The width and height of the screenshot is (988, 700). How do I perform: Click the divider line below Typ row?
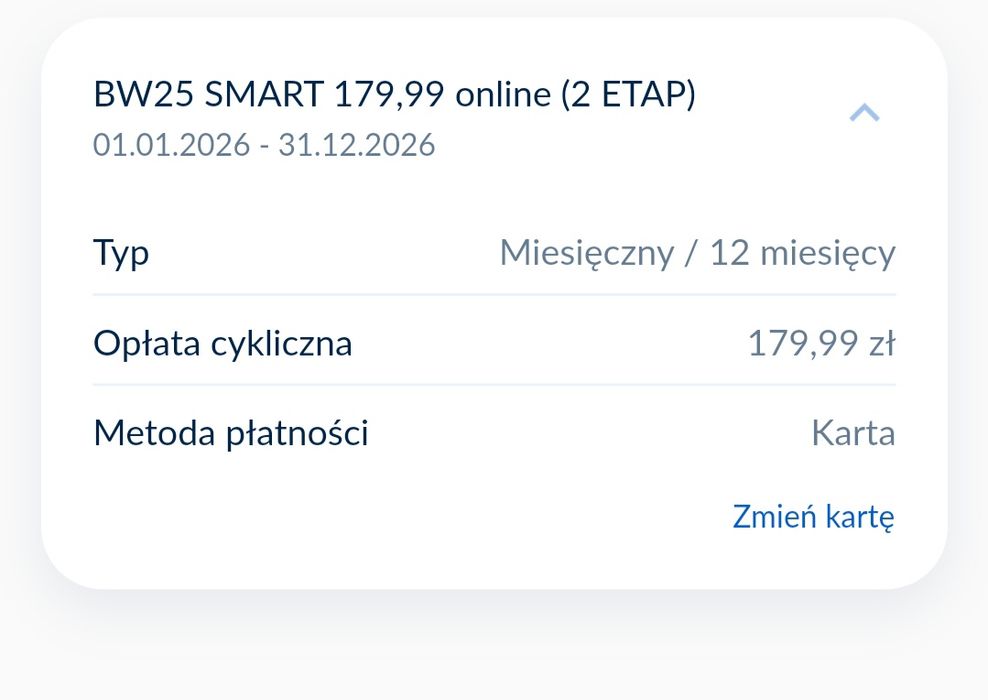point(494,295)
